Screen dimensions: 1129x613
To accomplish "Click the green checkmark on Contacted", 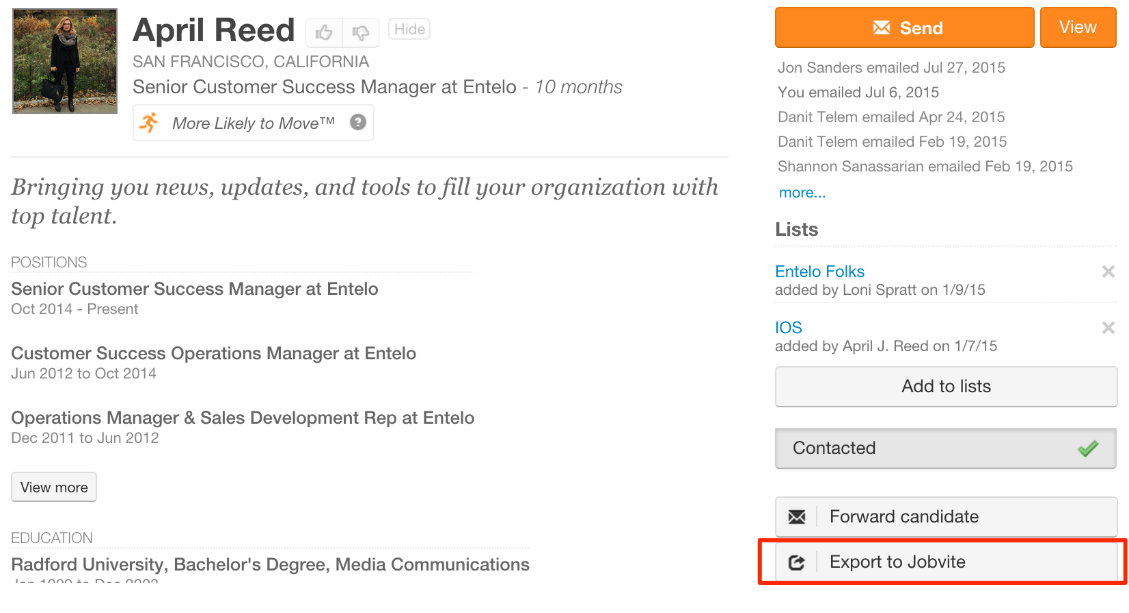I will pyautogui.click(x=1088, y=448).
